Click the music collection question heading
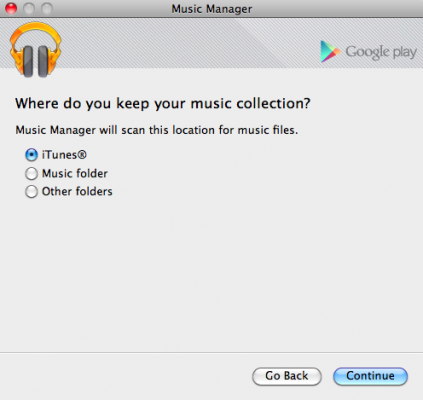The image size is (423, 400). [163, 104]
